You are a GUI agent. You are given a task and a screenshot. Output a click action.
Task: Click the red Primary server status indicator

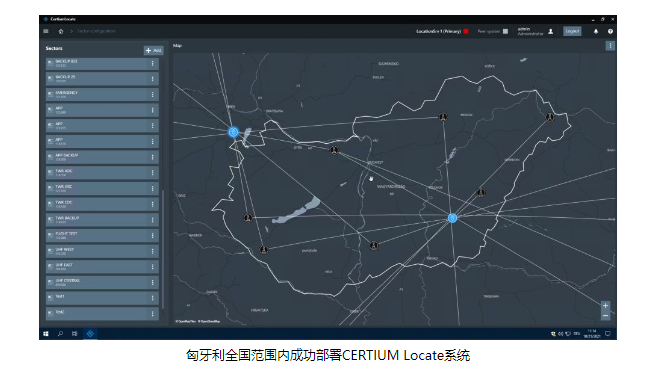click(x=466, y=31)
